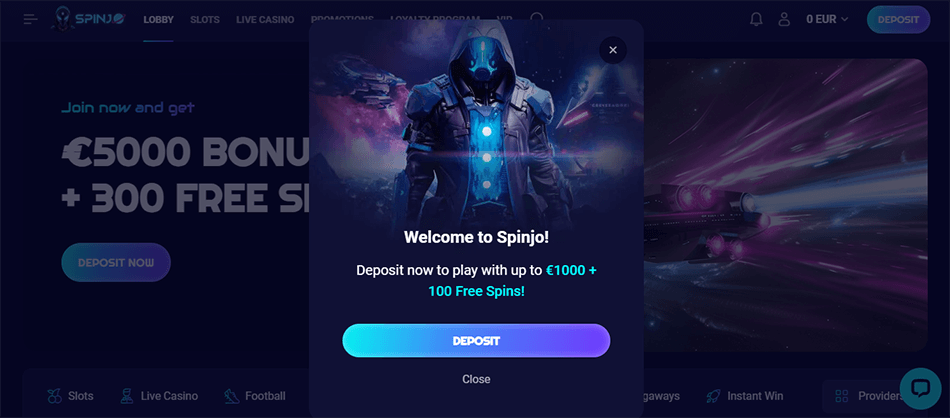950x418 pixels.
Task: Switch to the Lobby tab
Action: pyautogui.click(x=159, y=19)
